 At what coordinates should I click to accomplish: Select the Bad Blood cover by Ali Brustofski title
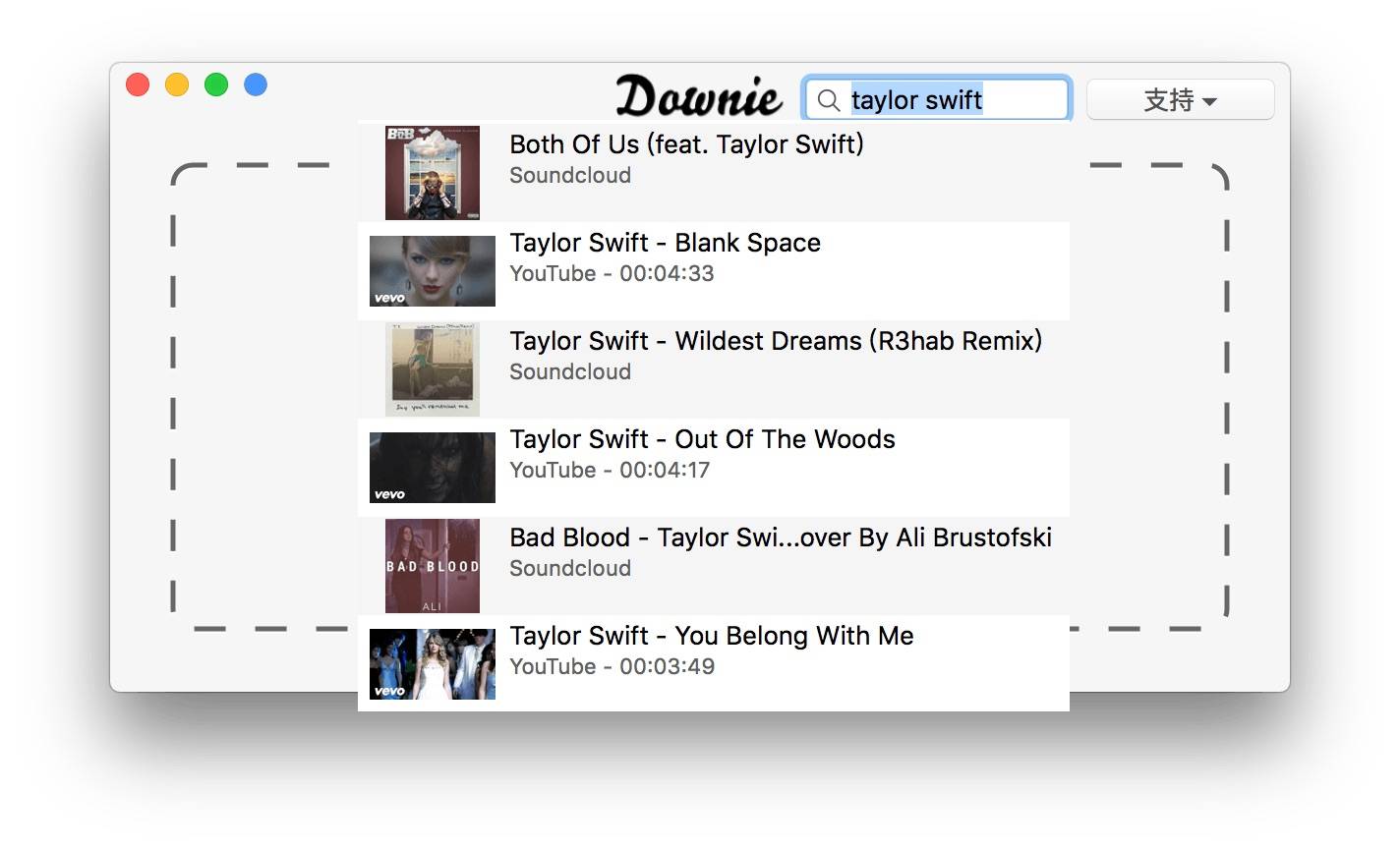click(781, 538)
